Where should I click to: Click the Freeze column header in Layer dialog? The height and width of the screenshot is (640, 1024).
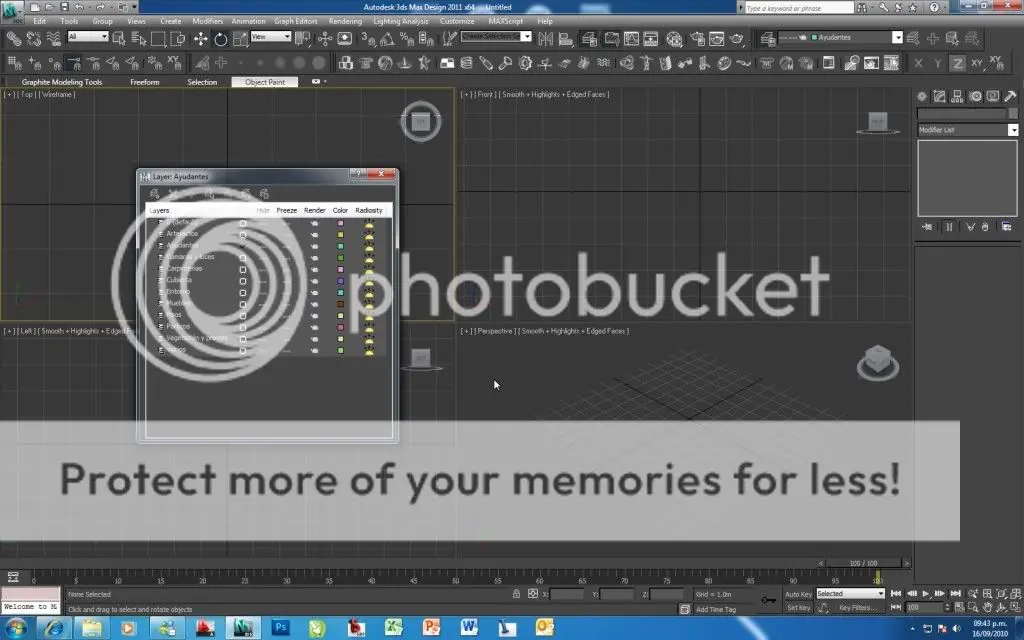(287, 210)
